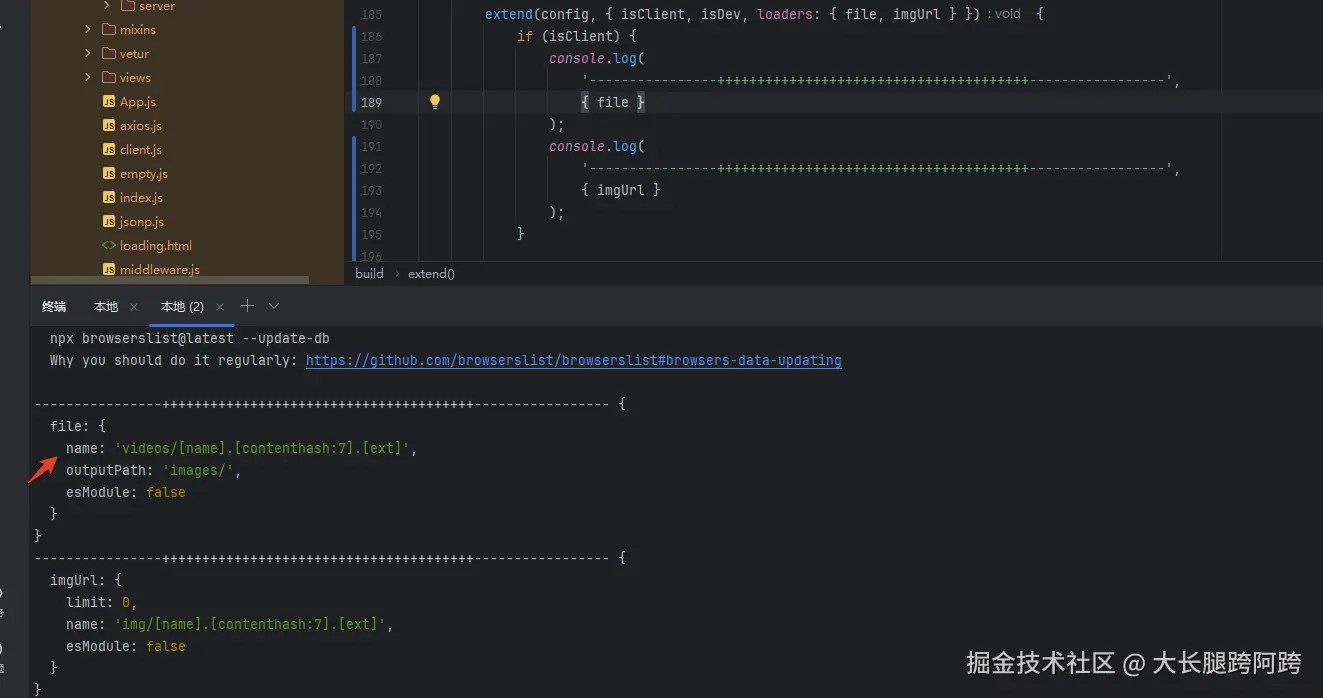Select the mixins folder name
Image resolution: width=1323 pixels, height=698 pixels.
pos(138,30)
